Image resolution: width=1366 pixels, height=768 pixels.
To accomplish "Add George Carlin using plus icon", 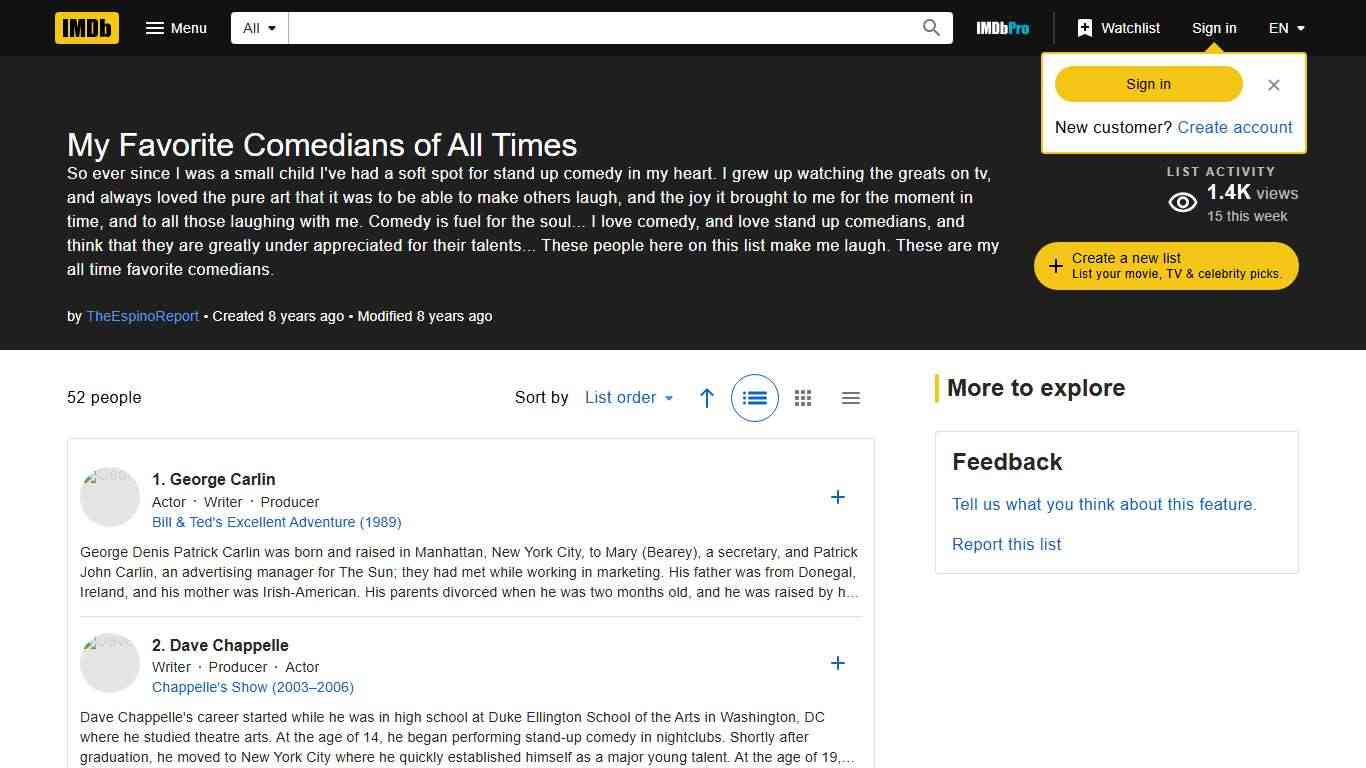I will (838, 497).
